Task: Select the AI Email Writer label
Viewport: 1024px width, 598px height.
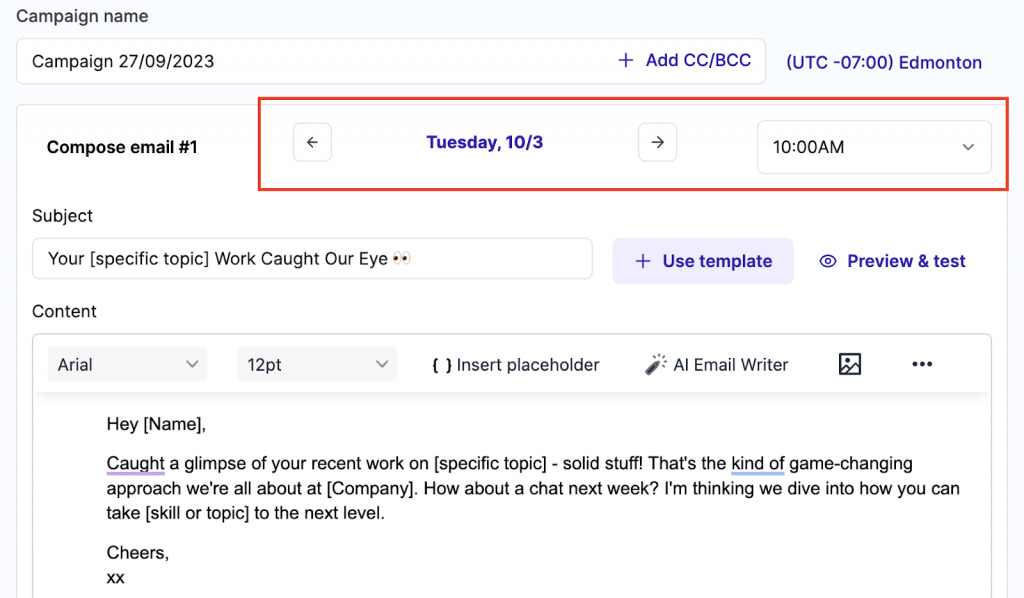Action: 730,365
